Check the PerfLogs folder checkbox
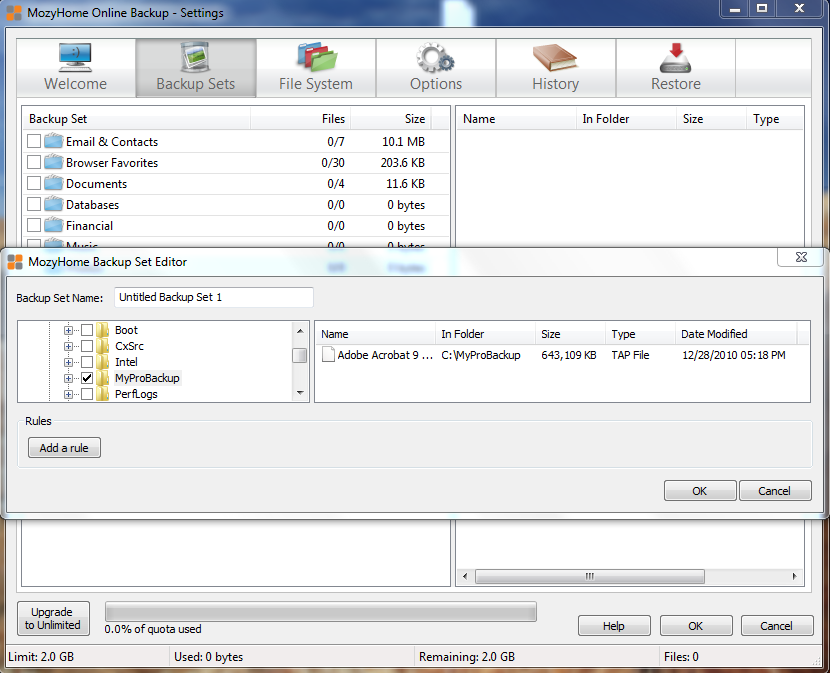830x673 pixels. click(87, 394)
